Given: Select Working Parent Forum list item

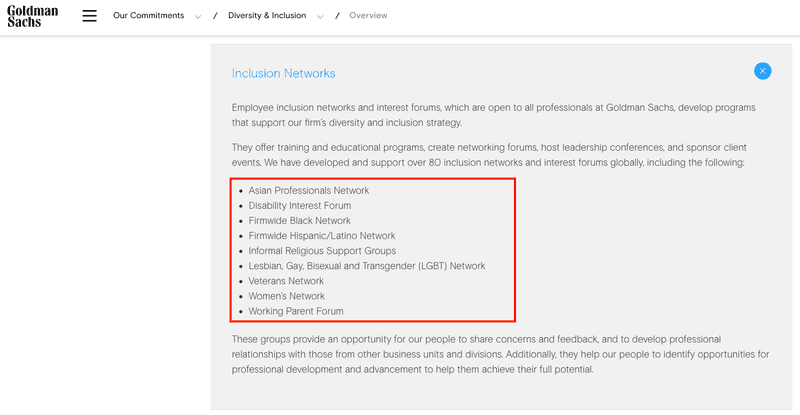Looking at the screenshot, I should (x=295, y=311).
